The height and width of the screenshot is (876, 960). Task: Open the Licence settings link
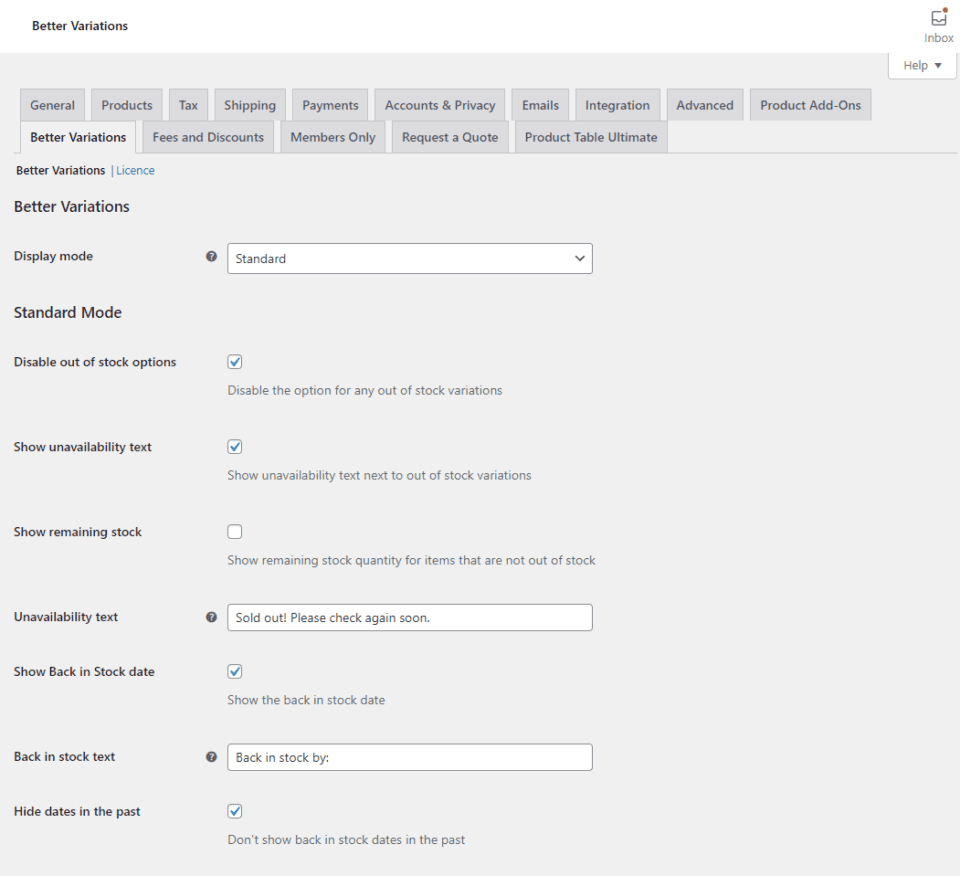point(134,170)
